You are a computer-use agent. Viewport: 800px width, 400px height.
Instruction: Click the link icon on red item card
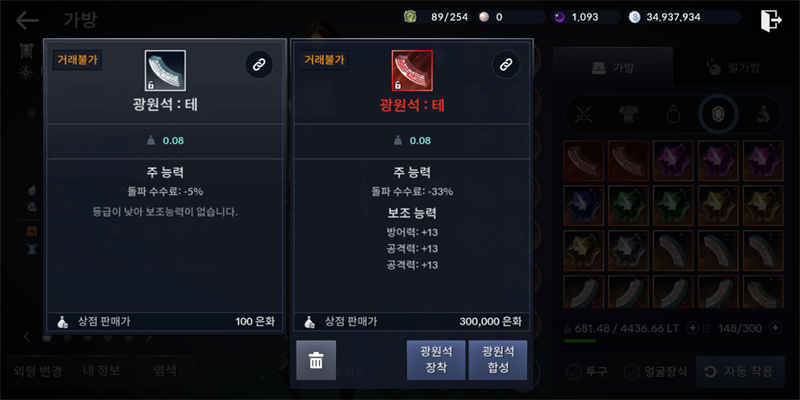(506, 64)
